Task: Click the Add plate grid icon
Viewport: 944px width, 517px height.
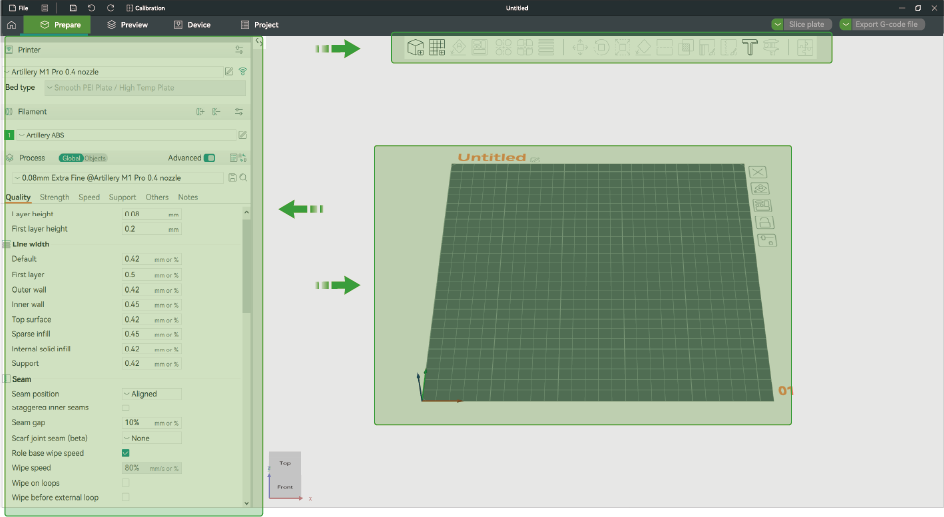Action: point(437,48)
